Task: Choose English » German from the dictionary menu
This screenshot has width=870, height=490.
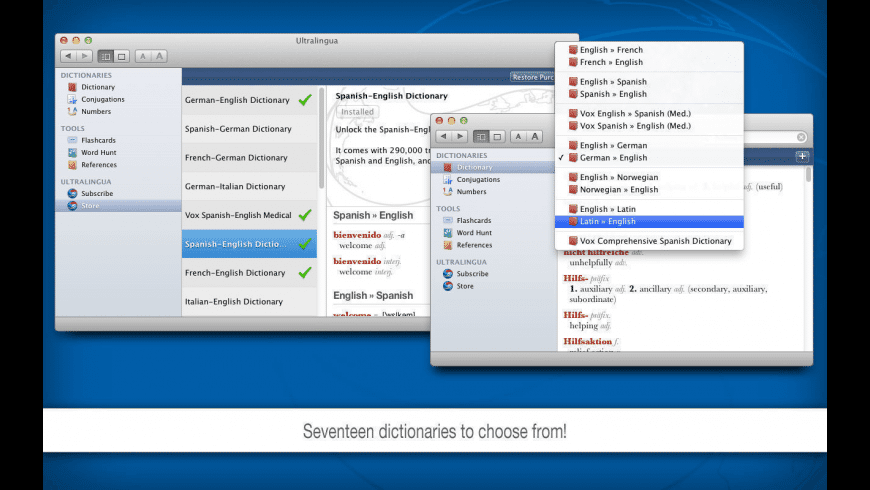Action: pyautogui.click(x=649, y=145)
